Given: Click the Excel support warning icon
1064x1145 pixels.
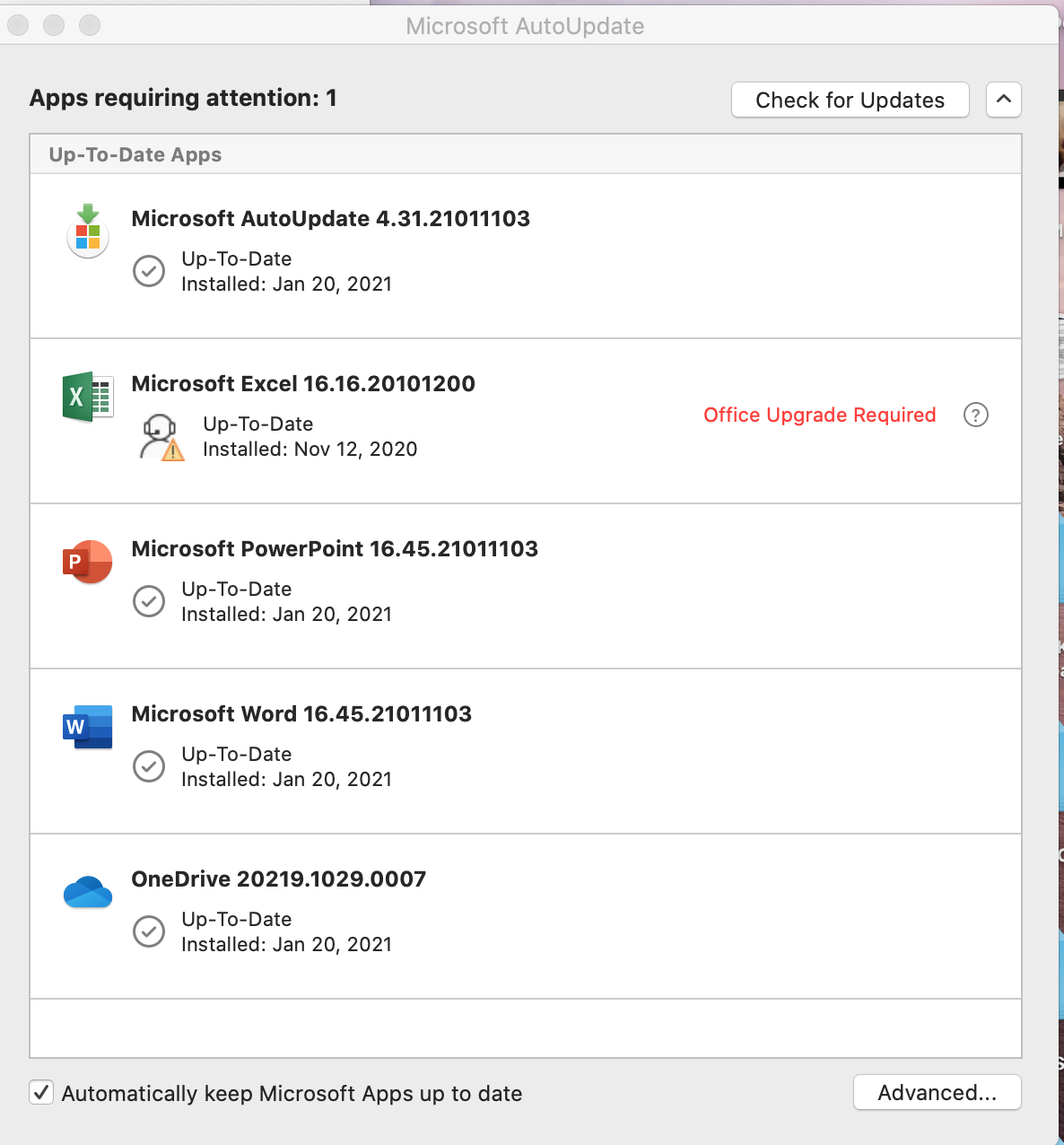Looking at the screenshot, I should pos(161,438).
